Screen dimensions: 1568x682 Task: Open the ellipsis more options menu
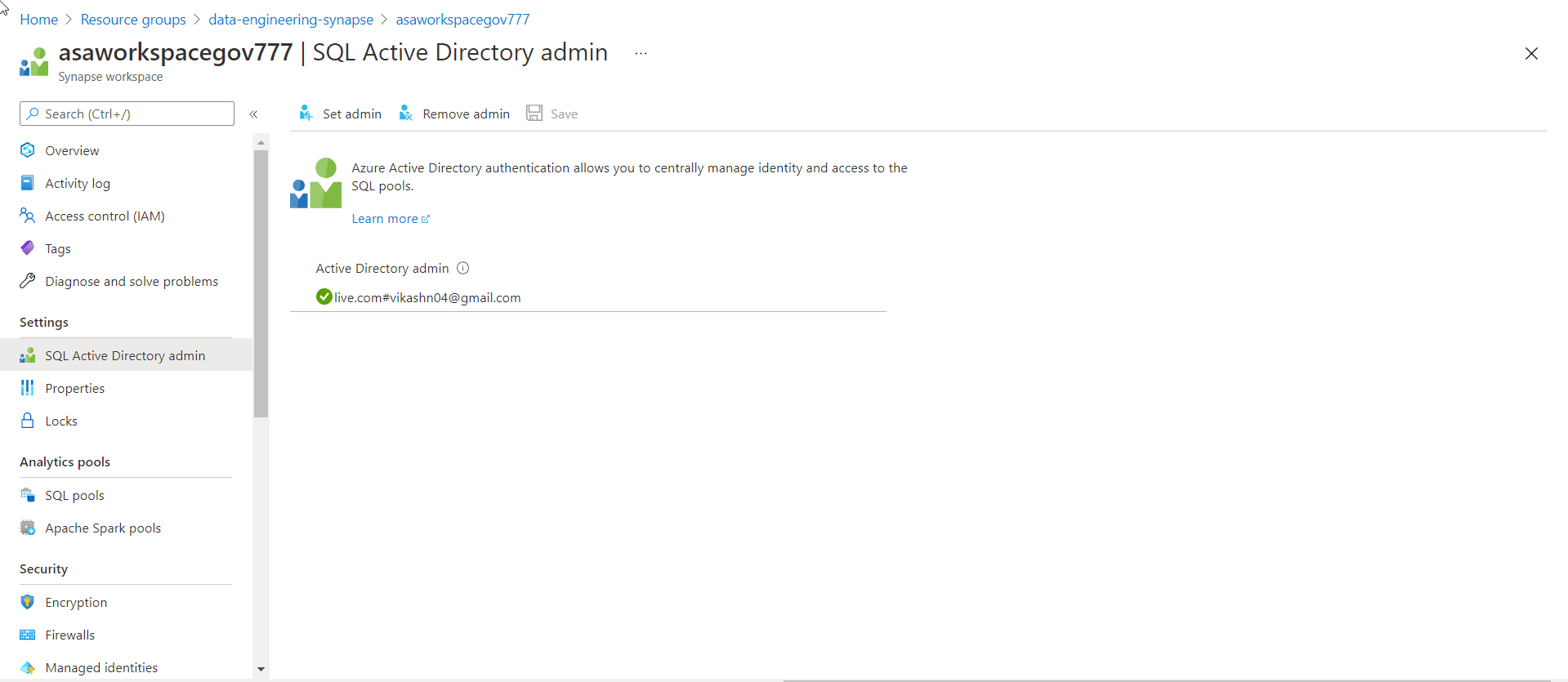click(x=641, y=54)
